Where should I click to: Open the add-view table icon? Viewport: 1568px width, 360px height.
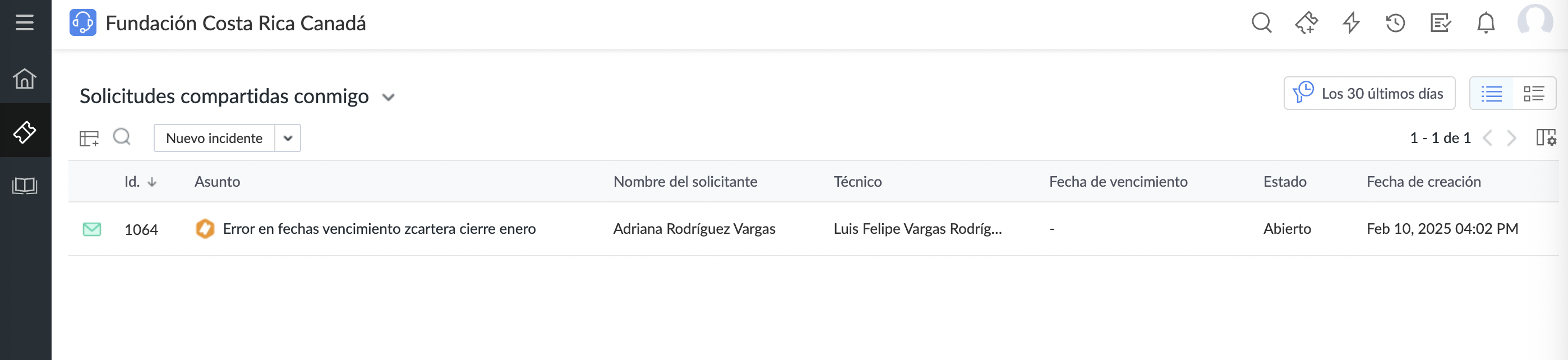coord(89,138)
